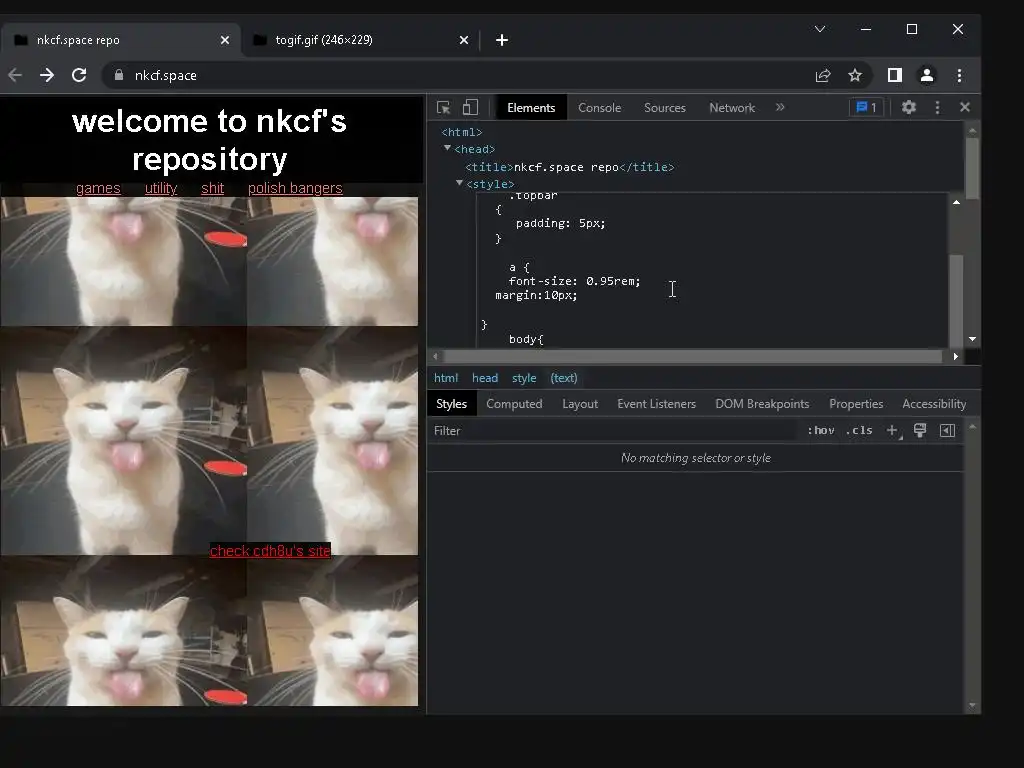Reload the nkcf.space page
The height and width of the screenshot is (768, 1024).
79,75
